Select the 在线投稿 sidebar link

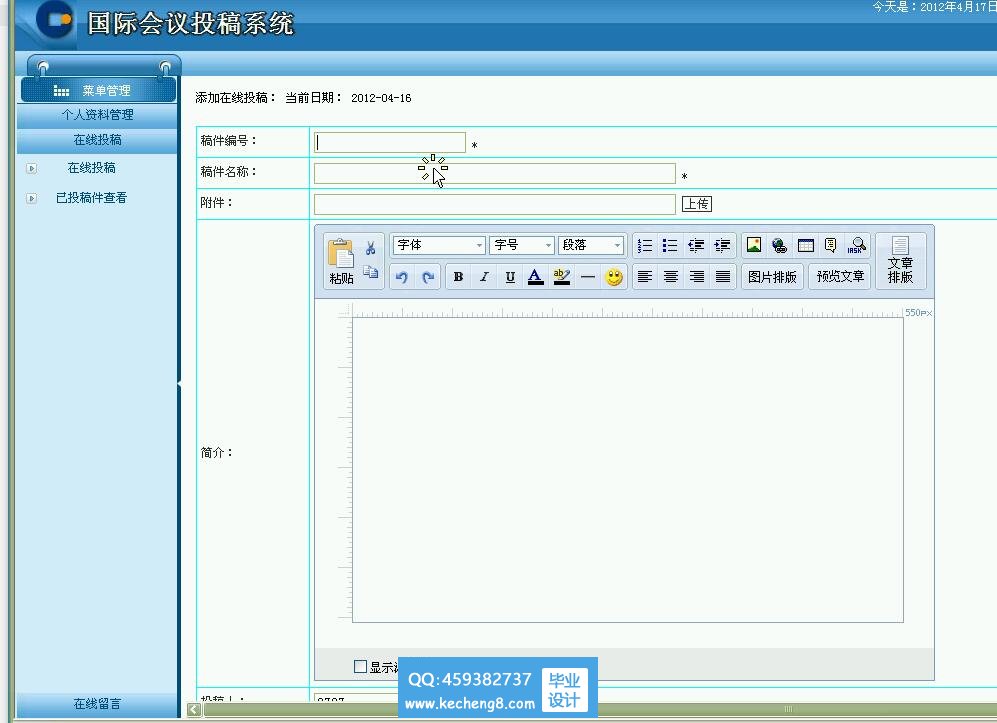[x=92, y=168]
